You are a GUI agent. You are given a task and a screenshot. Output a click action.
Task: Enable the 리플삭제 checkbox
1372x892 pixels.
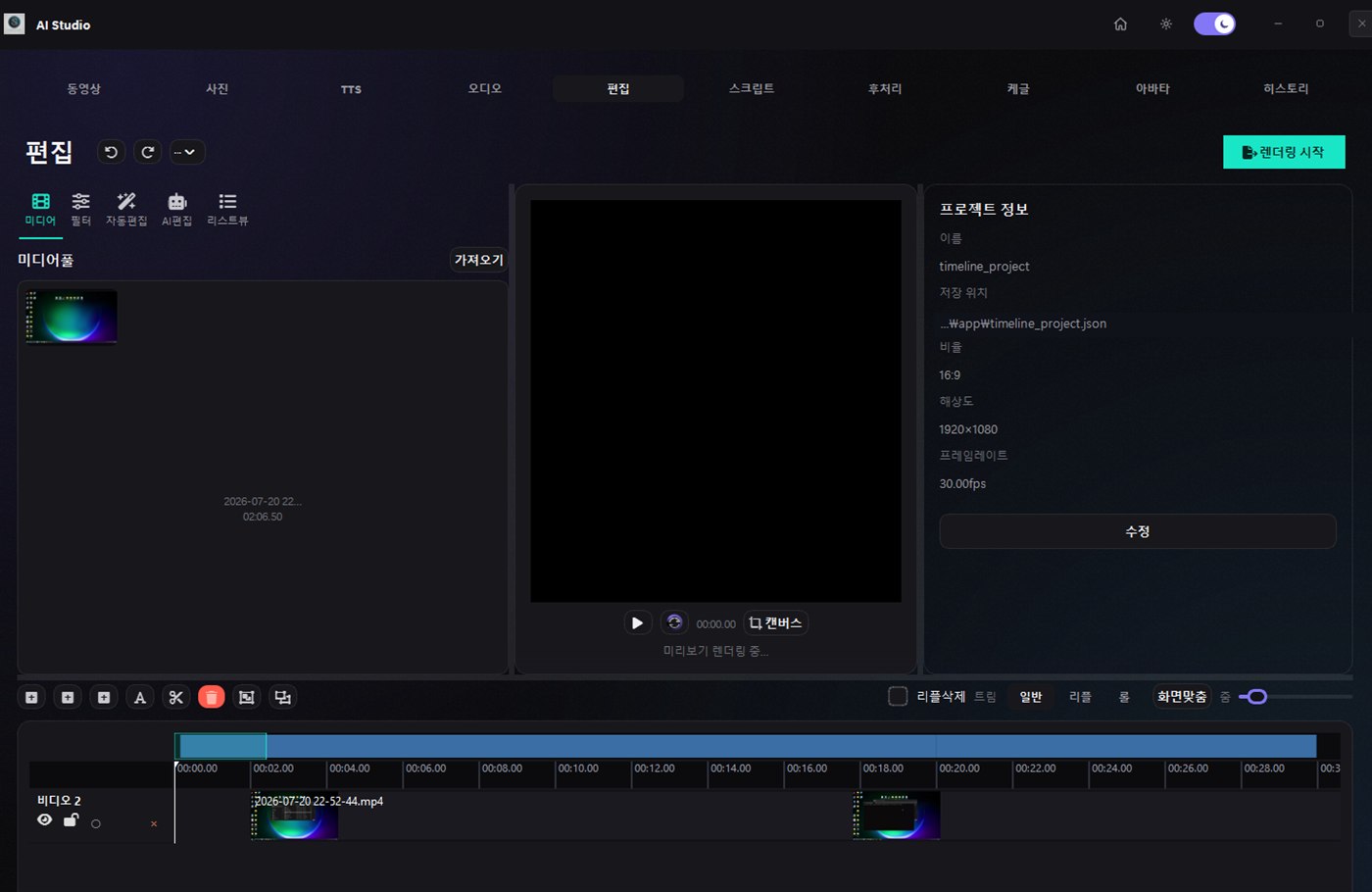coord(898,697)
